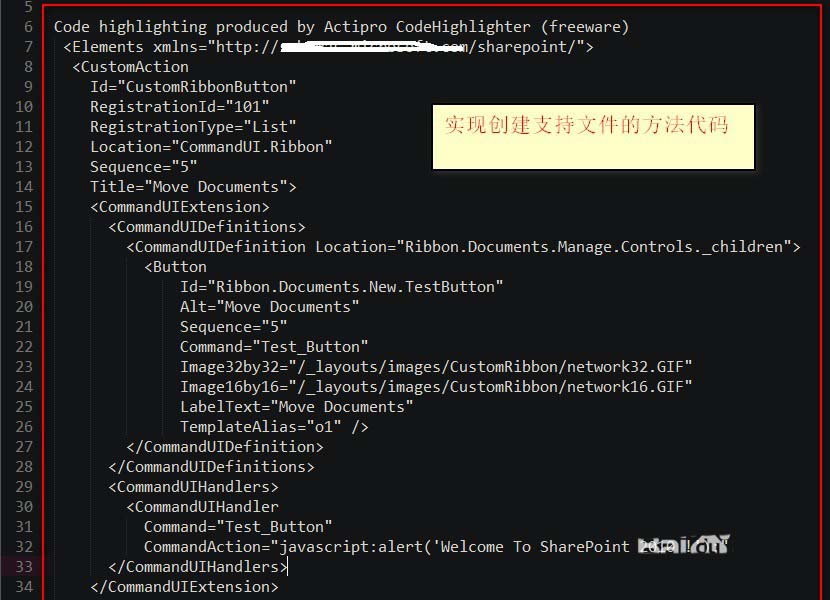Click the RegistrationId="101" attribute
Screen dimensions: 830x600
[x=180, y=106]
